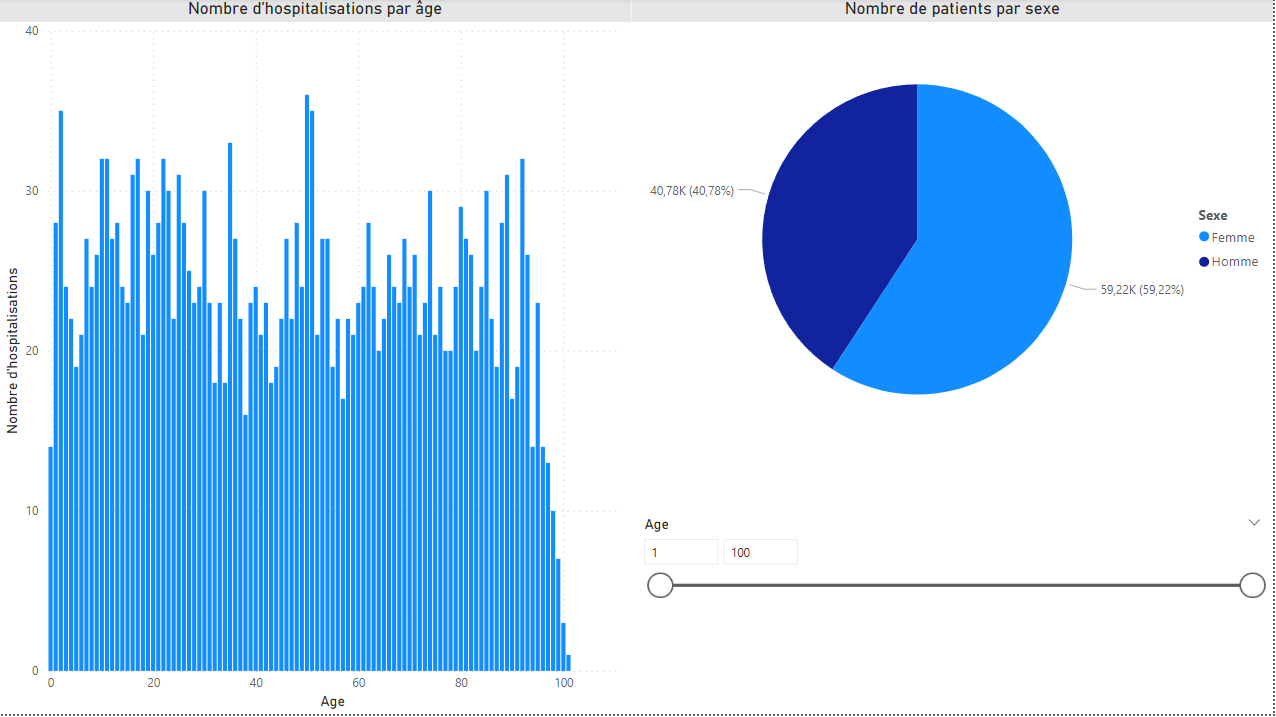Click the "Age" x-axis title under bar chart

coord(332,702)
